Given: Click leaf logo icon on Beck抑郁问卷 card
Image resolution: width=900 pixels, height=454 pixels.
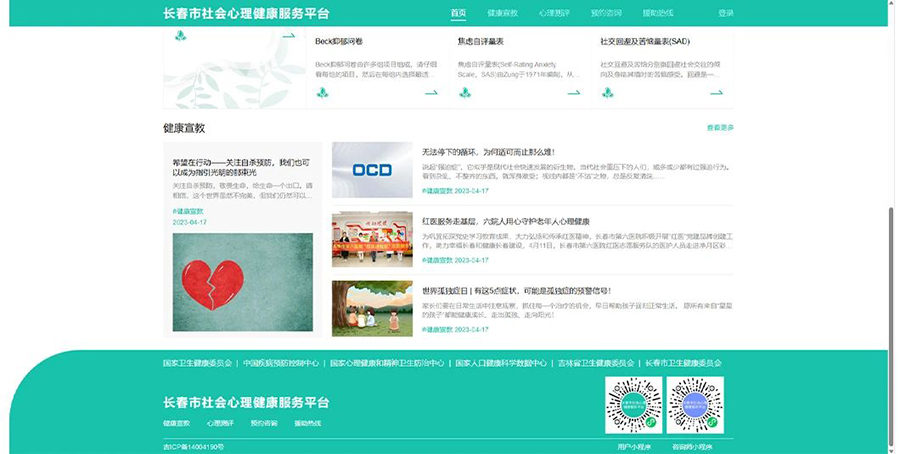Looking at the screenshot, I should 323,93.
